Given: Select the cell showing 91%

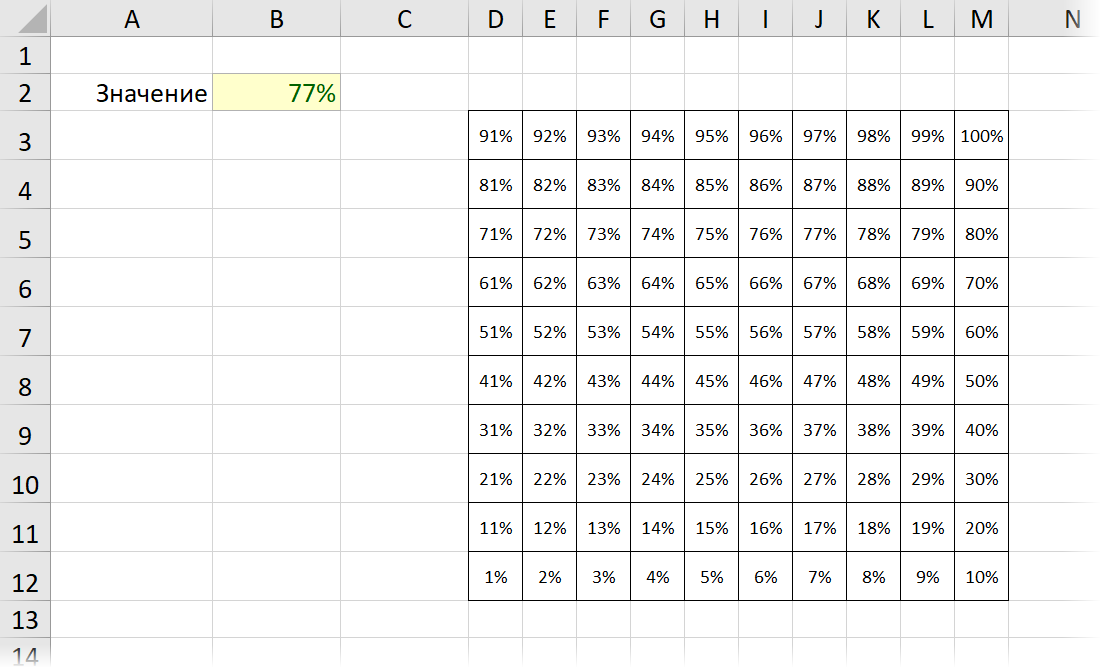Looking at the screenshot, I should point(496,136).
